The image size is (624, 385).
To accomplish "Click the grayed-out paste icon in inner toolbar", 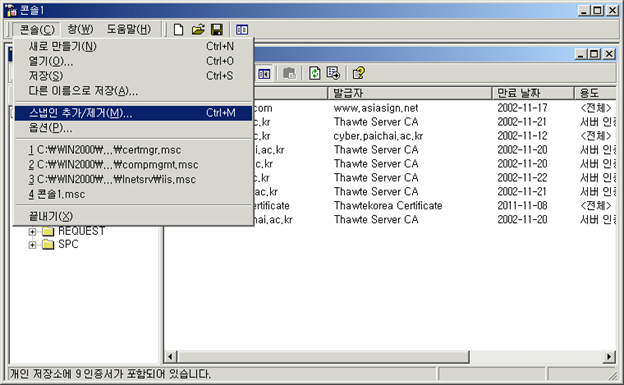I will [289, 73].
